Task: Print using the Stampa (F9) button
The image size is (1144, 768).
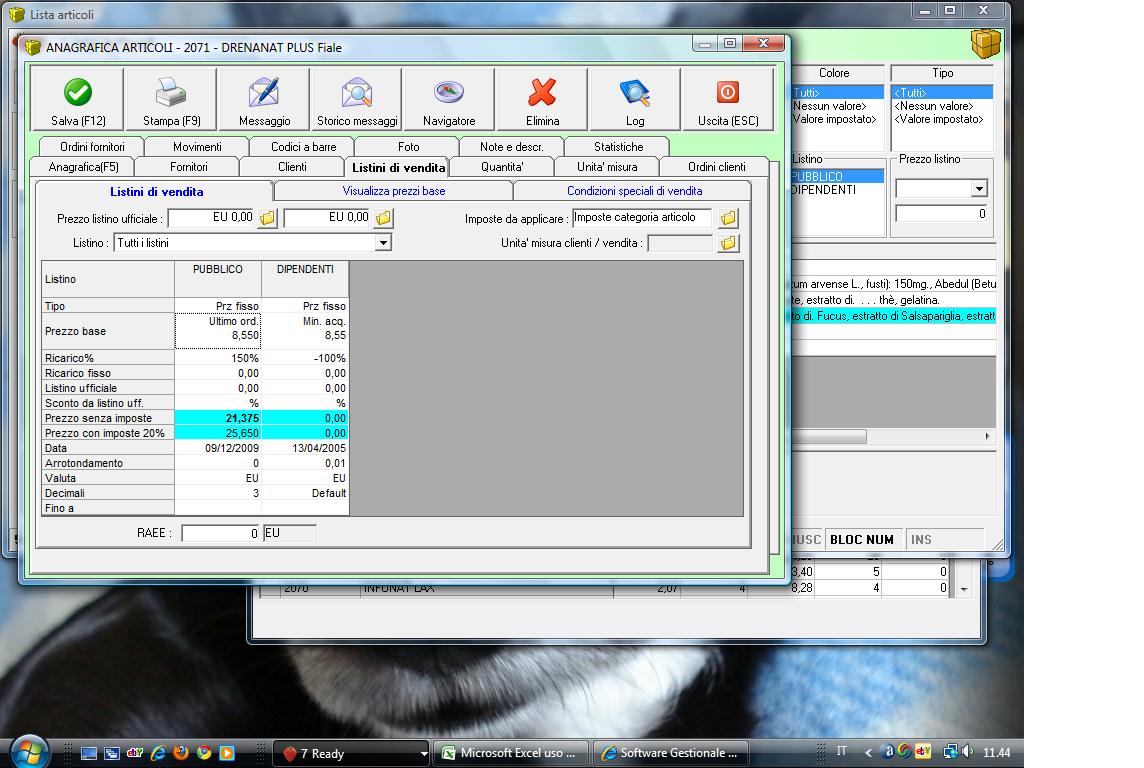Action: click(x=171, y=100)
